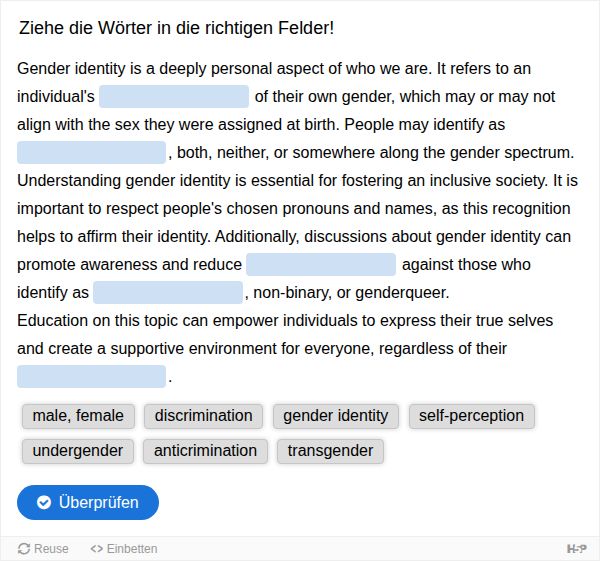Click the blank field after "individual's"
The image size is (600, 561).
point(174,96)
